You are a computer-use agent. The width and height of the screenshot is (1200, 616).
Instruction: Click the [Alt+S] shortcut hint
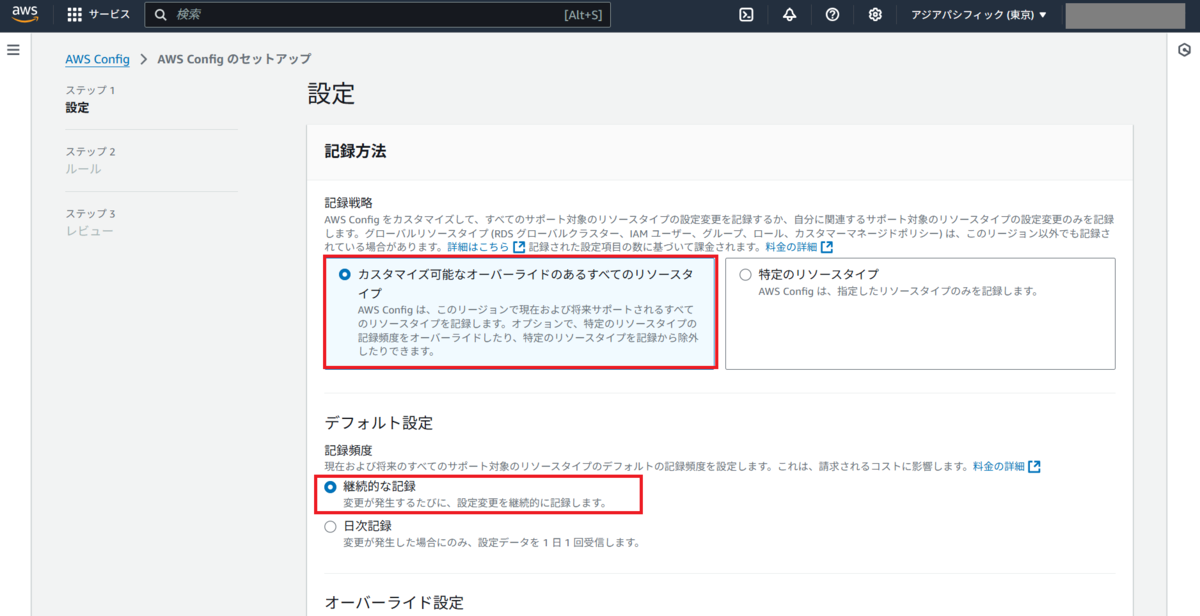click(583, 15)
